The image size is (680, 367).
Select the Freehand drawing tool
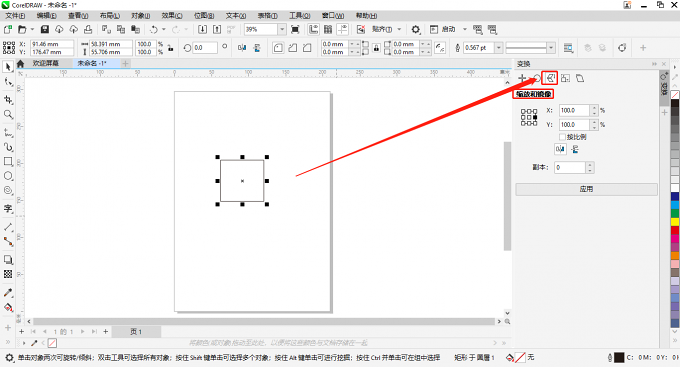click(x=8, y=132)
